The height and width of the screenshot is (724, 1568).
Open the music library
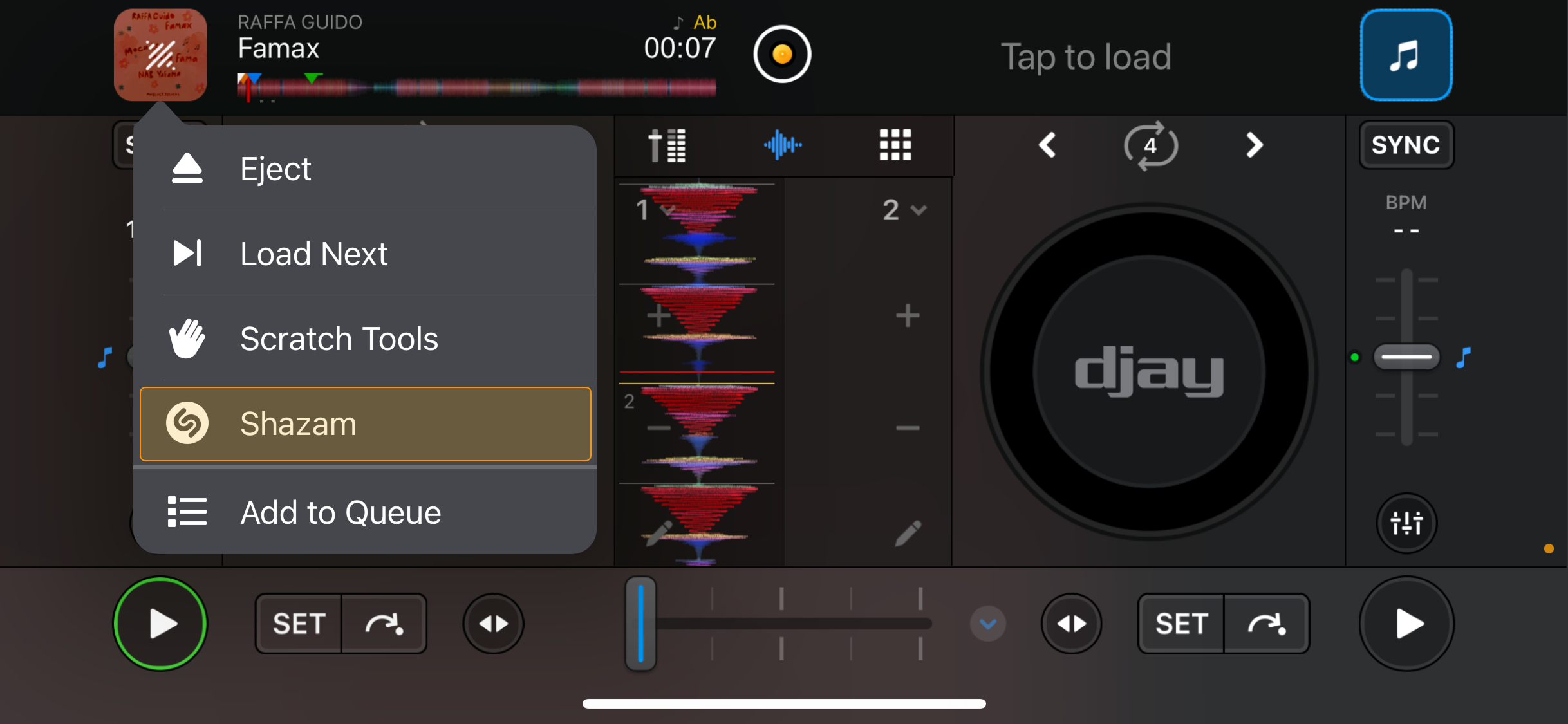pos(1406,55)
